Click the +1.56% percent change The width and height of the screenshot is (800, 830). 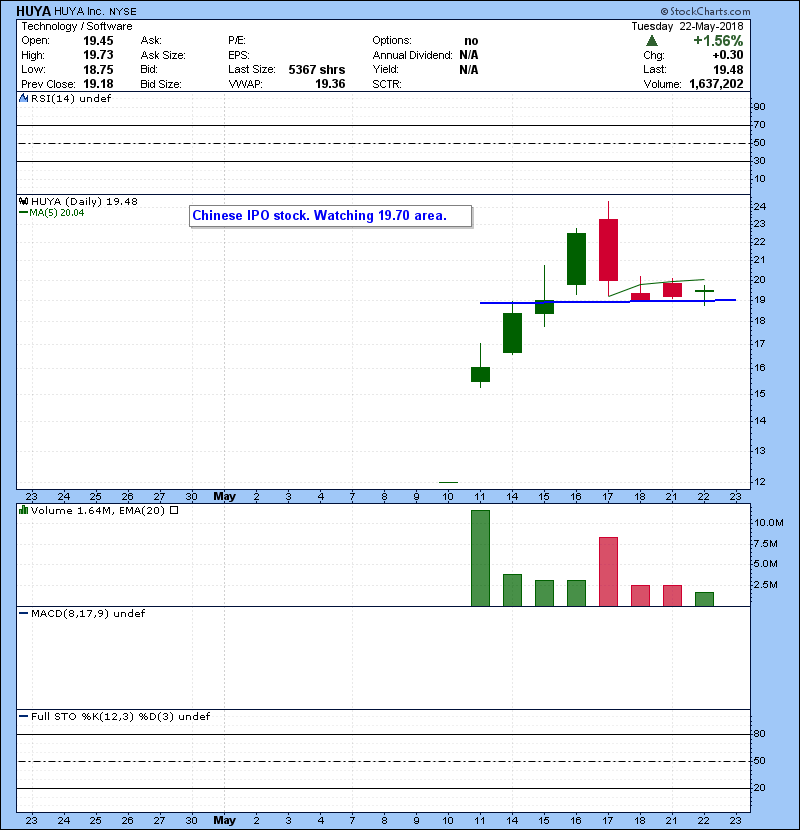coord(718,41)
